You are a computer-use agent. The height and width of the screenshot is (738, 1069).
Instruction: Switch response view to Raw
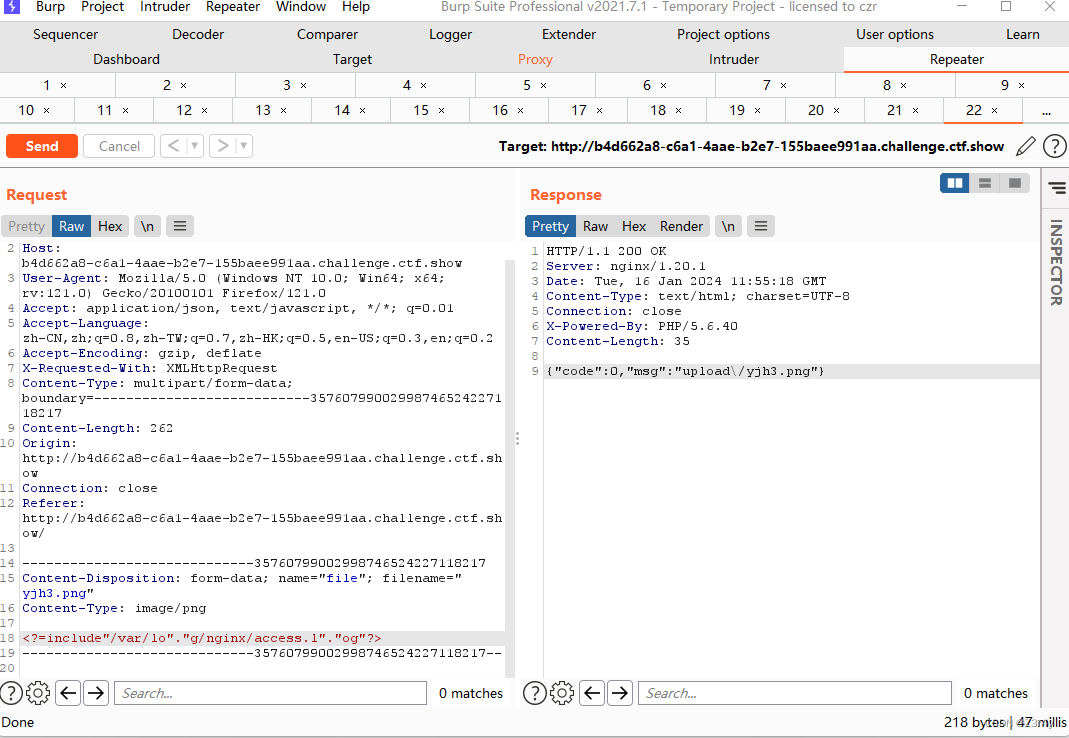point(595,226)
